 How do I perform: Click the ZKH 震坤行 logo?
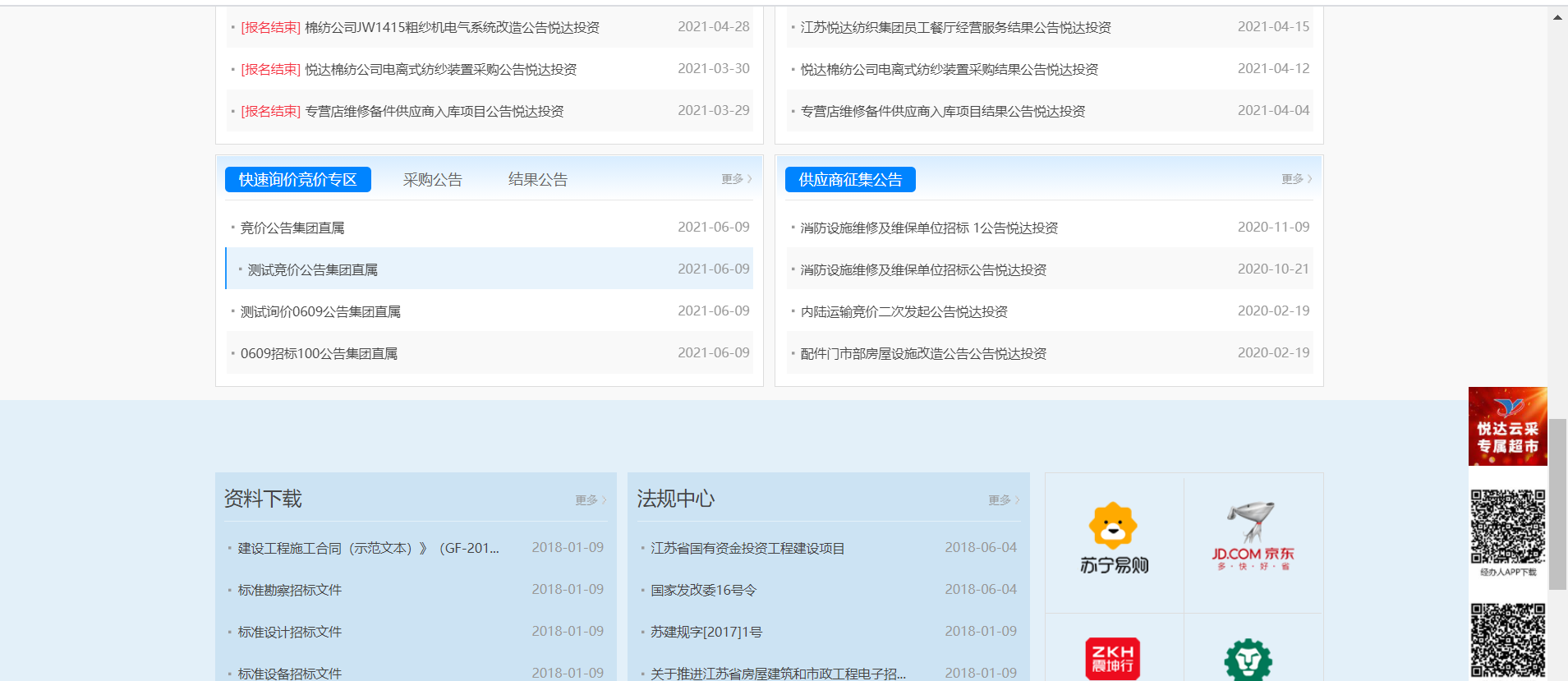[x=1112, y=658]
